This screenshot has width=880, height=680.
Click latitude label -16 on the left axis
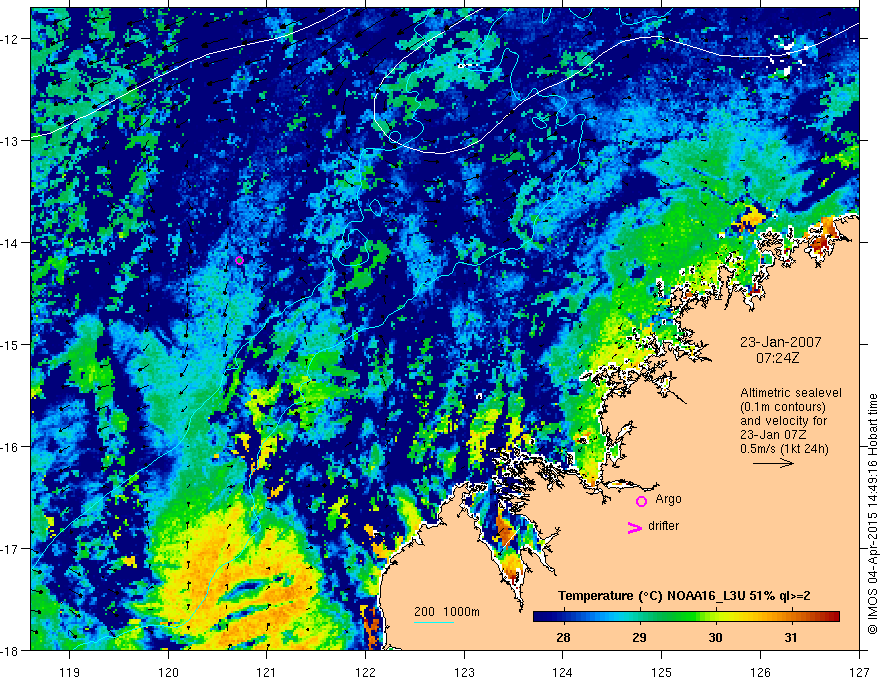click(x=10, y=447)
